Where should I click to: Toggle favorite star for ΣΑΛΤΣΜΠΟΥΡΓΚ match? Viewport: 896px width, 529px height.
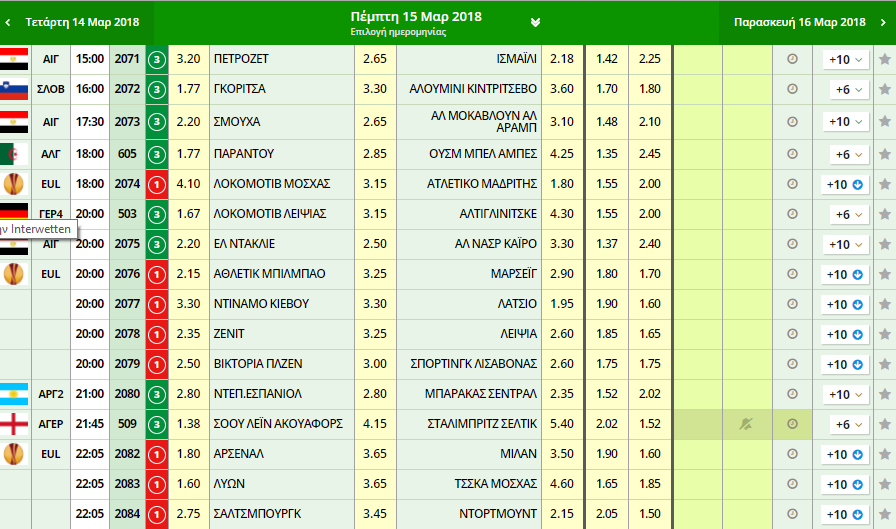click(884, 514)
